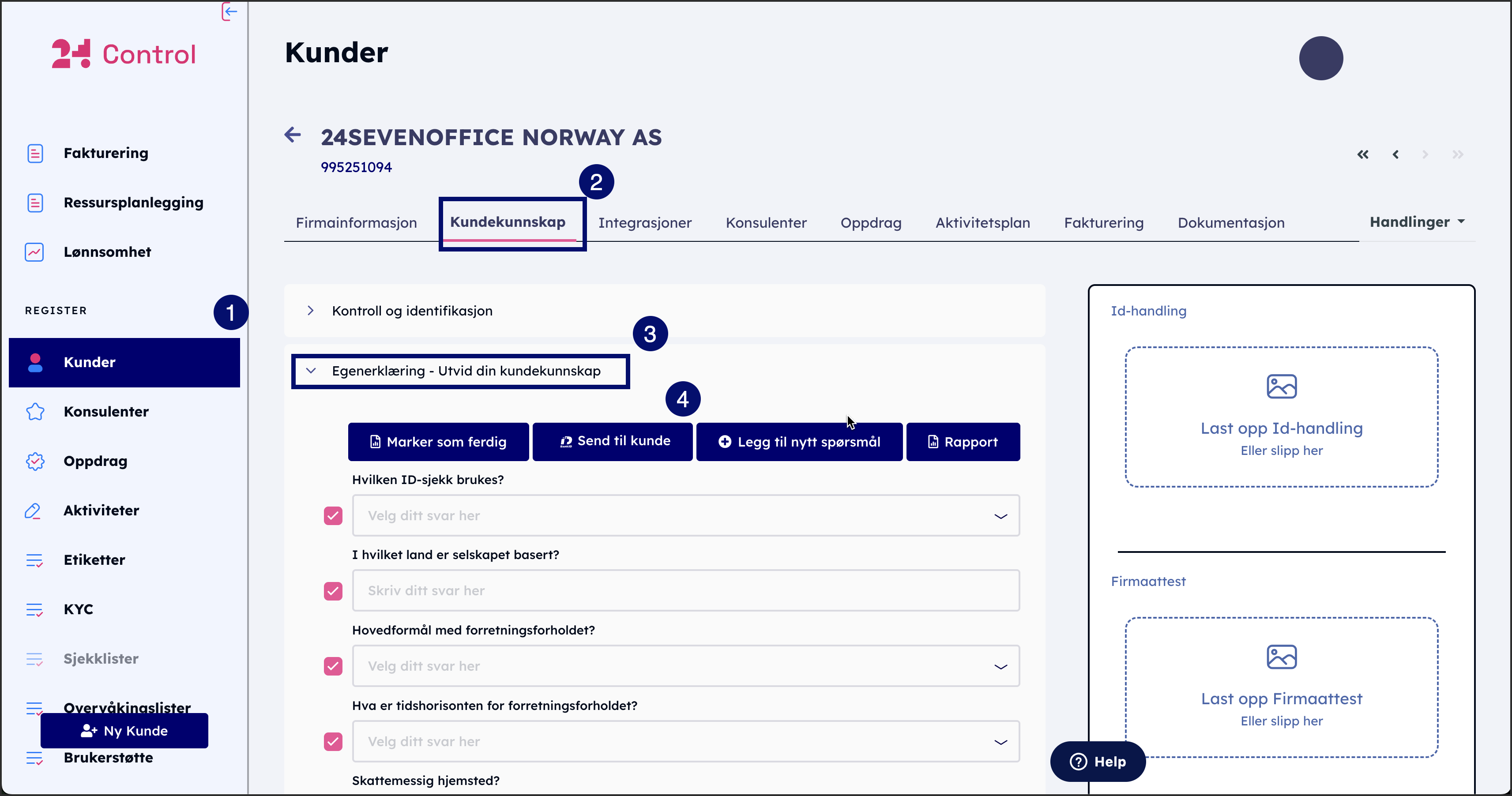This screenshot has height=796, width=1512.
Task: Click the land text input field
Action: pos(685,590)
